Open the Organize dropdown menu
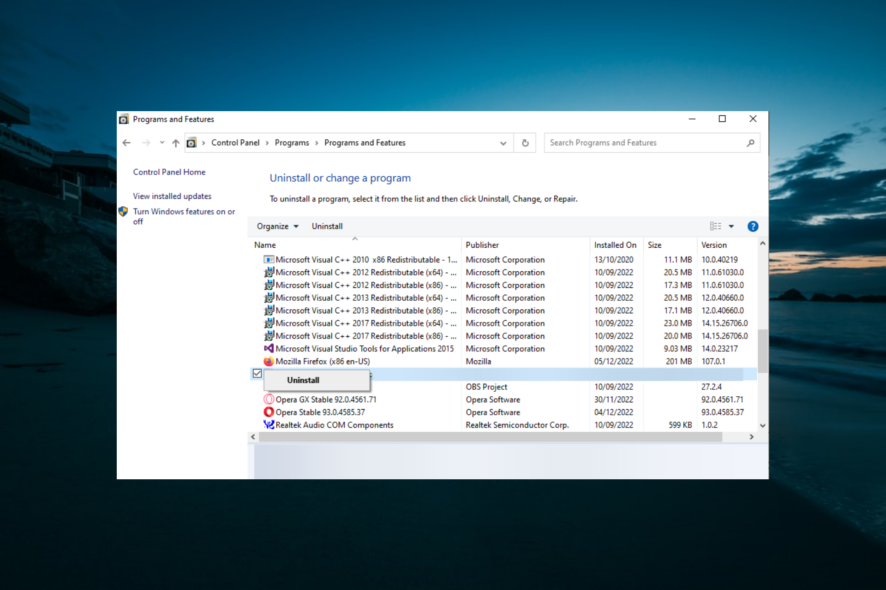This screenshot has height=590, width=886. click(277, 226)
